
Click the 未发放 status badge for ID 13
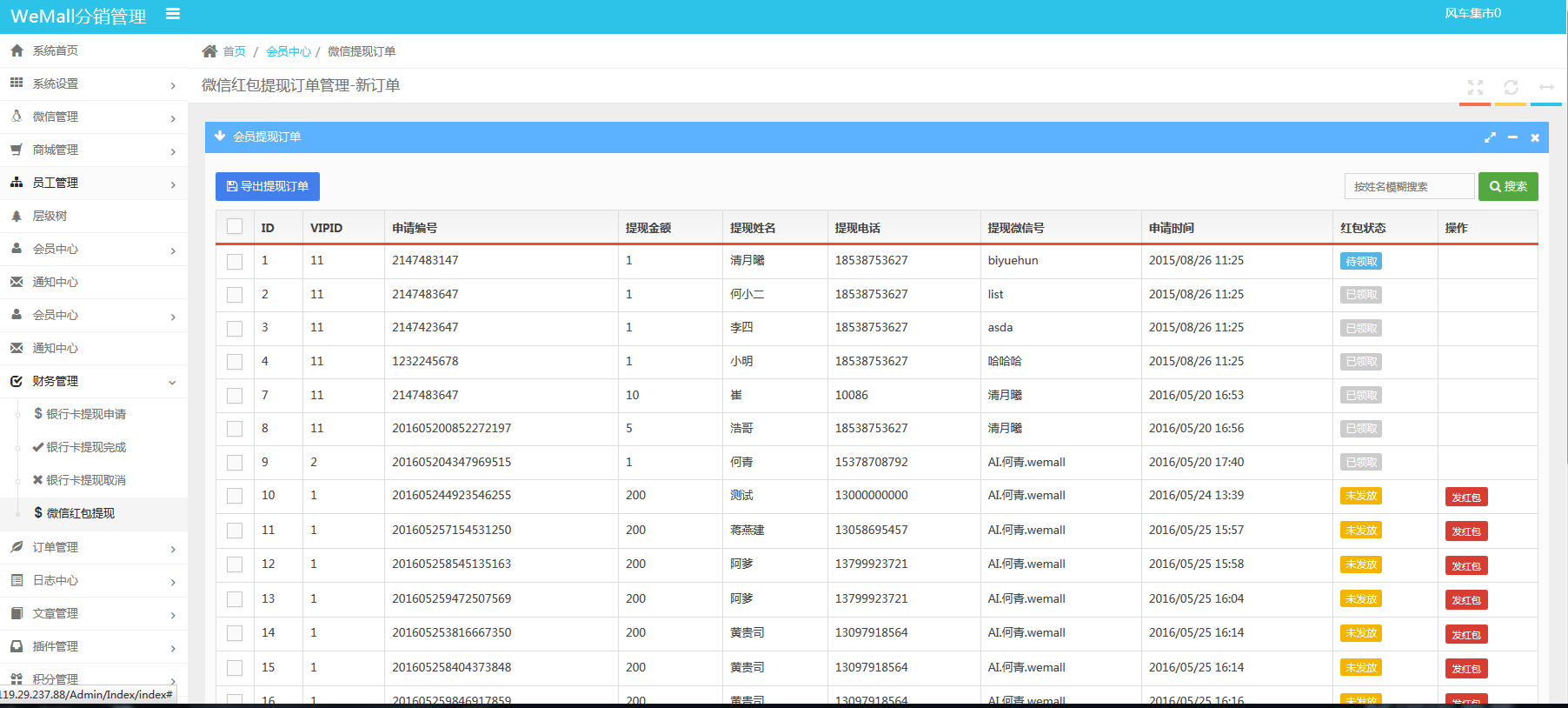[1360, 599]
